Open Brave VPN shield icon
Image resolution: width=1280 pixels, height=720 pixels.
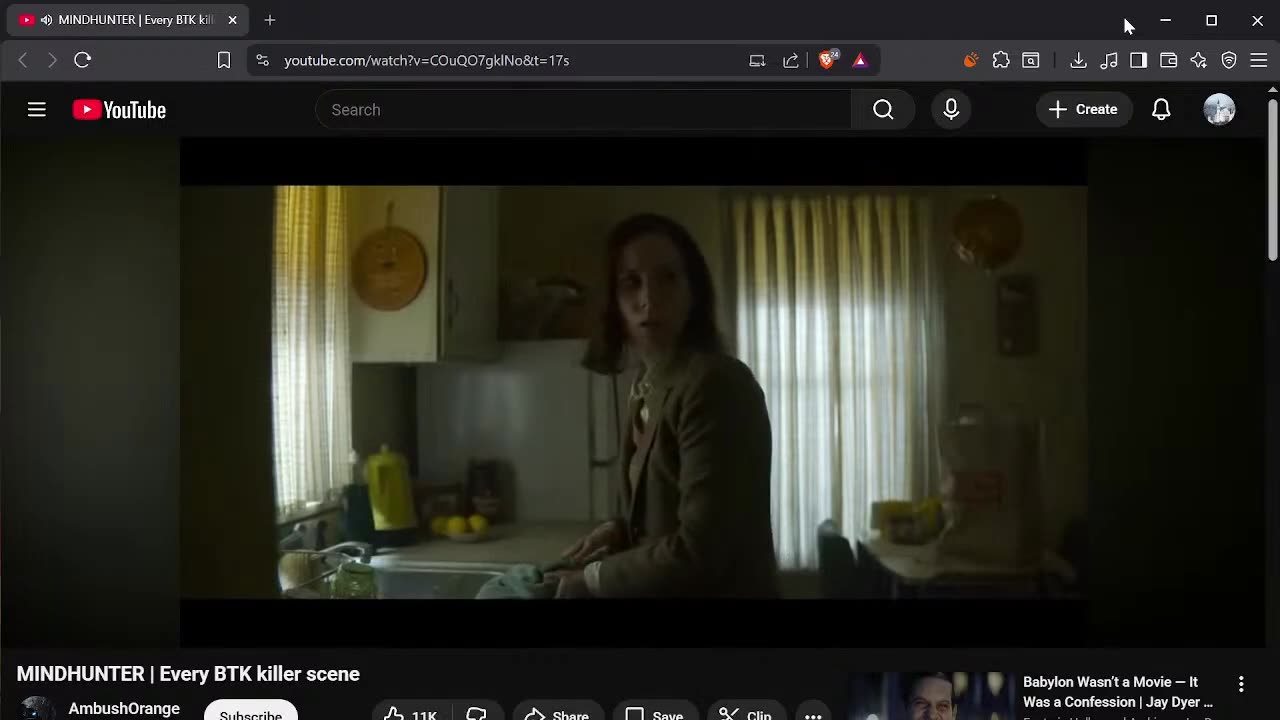[1229, 61]
